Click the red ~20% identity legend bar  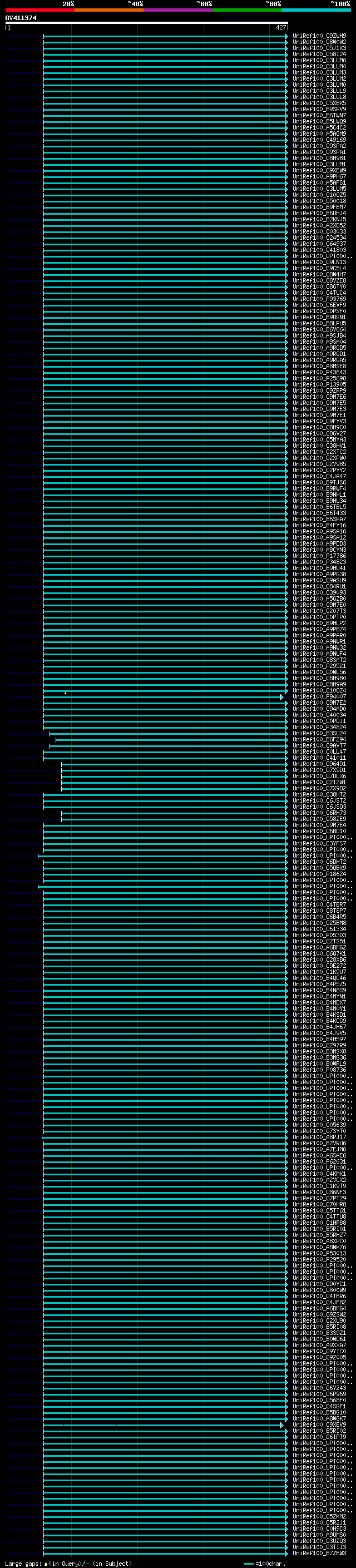pos(39,10)
